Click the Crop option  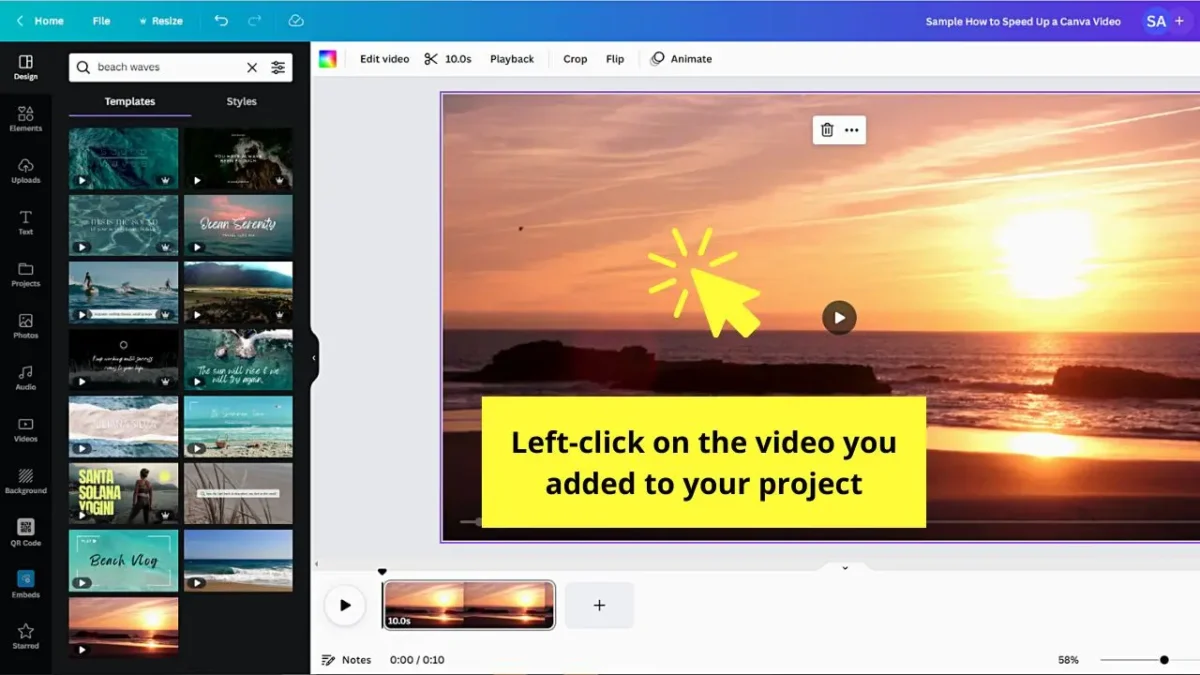[x=575, y=59]
